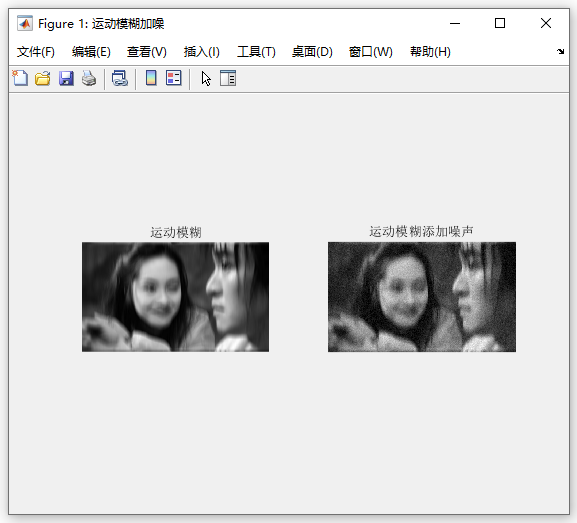
Task: Open the 工具(T) menu
Action: click(x=256, y=52)
